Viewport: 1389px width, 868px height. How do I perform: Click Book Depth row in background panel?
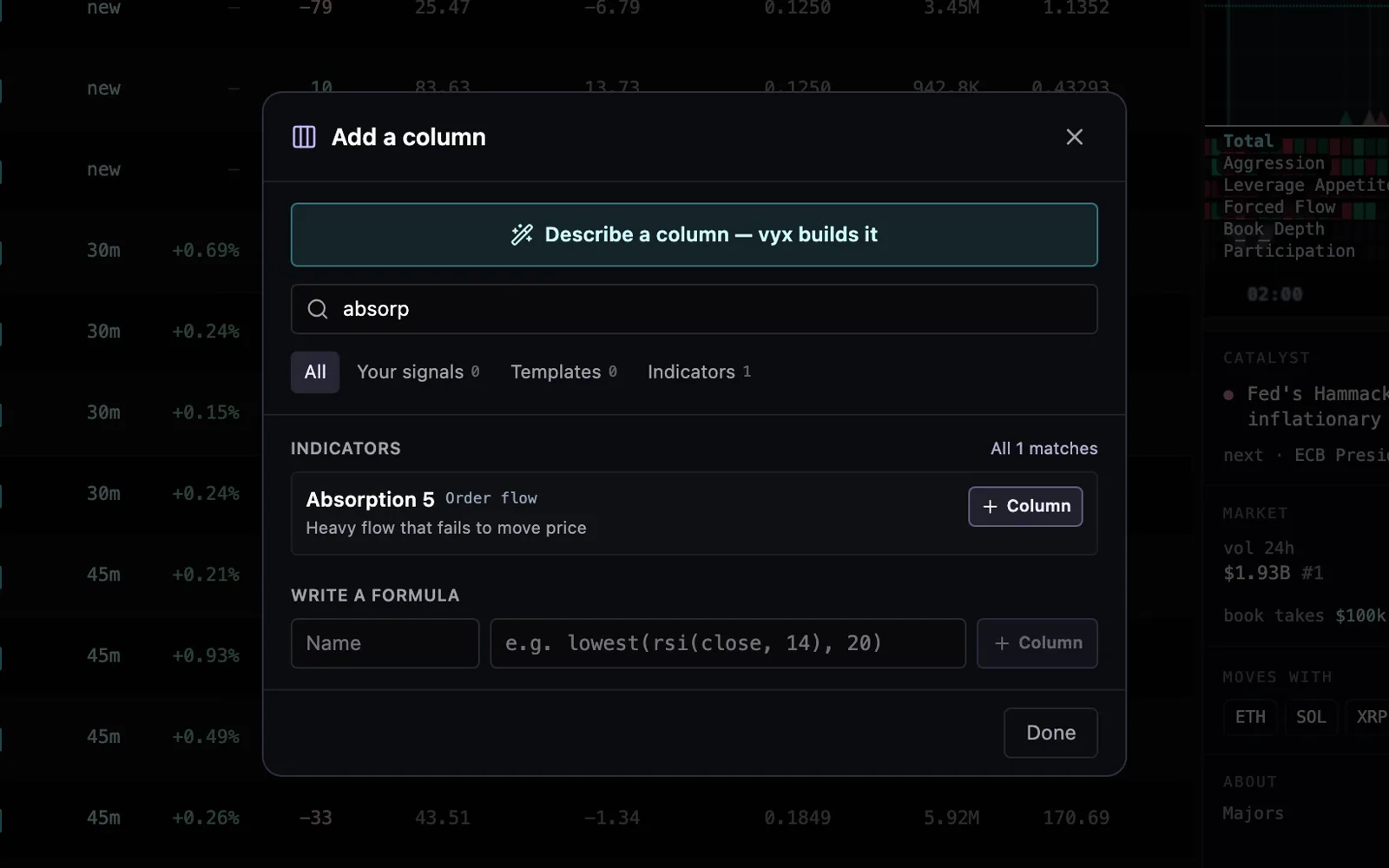[1274, 229]
